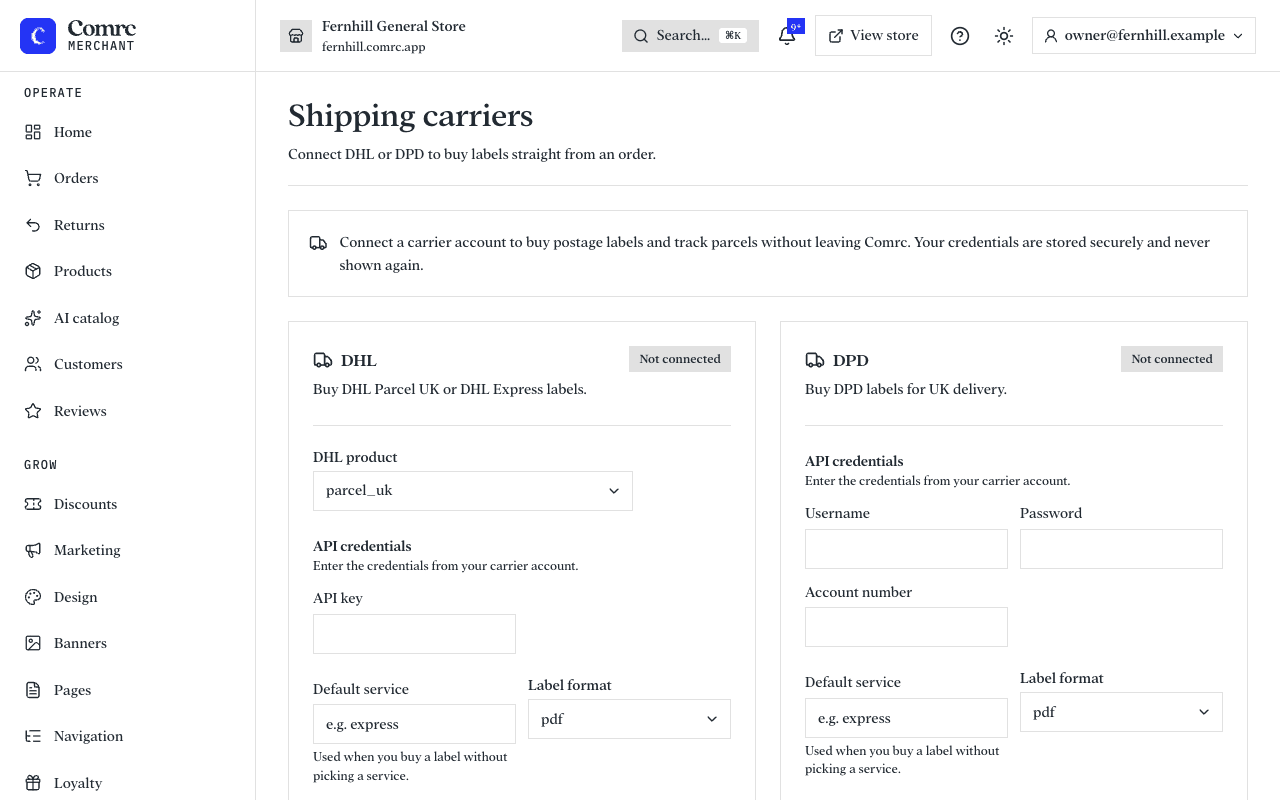Click the DPD Password field
This screenshot has width=1280, height=800.
click(1121, 549)
